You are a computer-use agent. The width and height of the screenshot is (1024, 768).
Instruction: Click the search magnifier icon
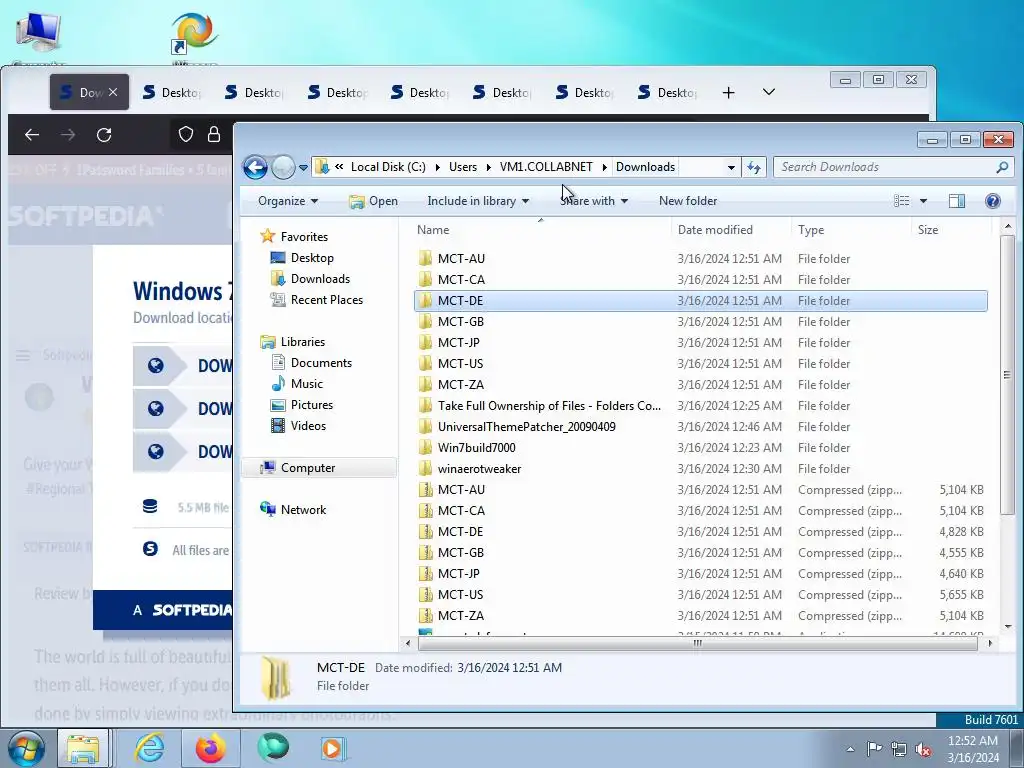pos(1002,167)
